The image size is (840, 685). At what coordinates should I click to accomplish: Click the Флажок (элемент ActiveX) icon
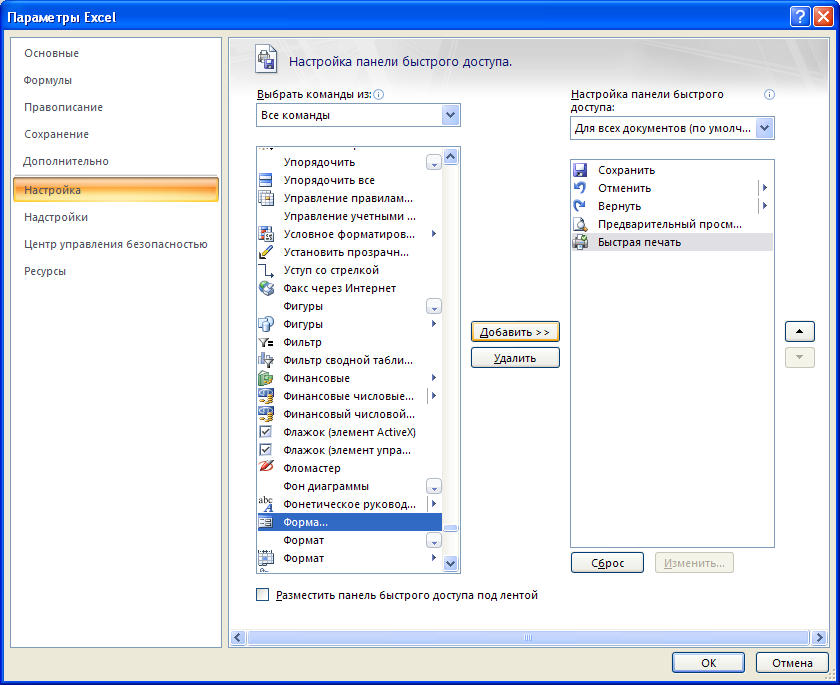click(x=265, y=432)
